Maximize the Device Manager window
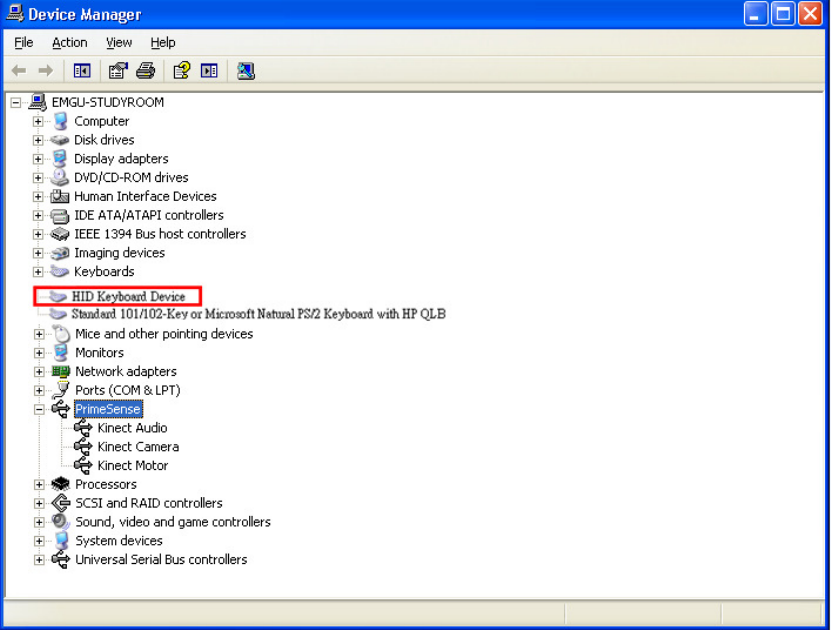Image resolution: width=831 pixels, height=630 pixels. point(783,13)
